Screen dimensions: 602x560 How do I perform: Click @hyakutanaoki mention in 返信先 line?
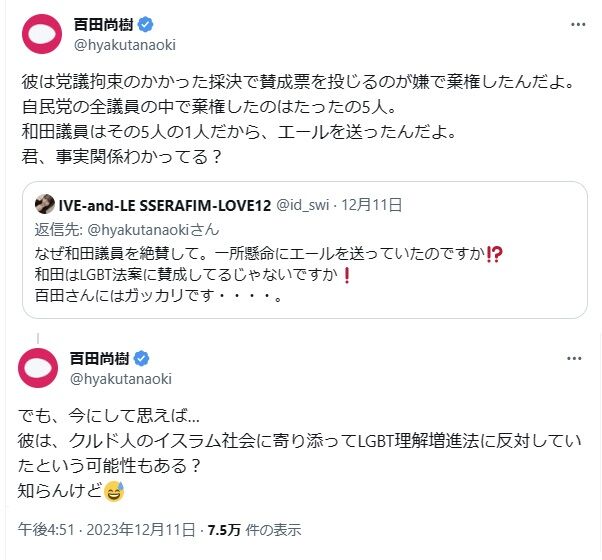[153, 230]
